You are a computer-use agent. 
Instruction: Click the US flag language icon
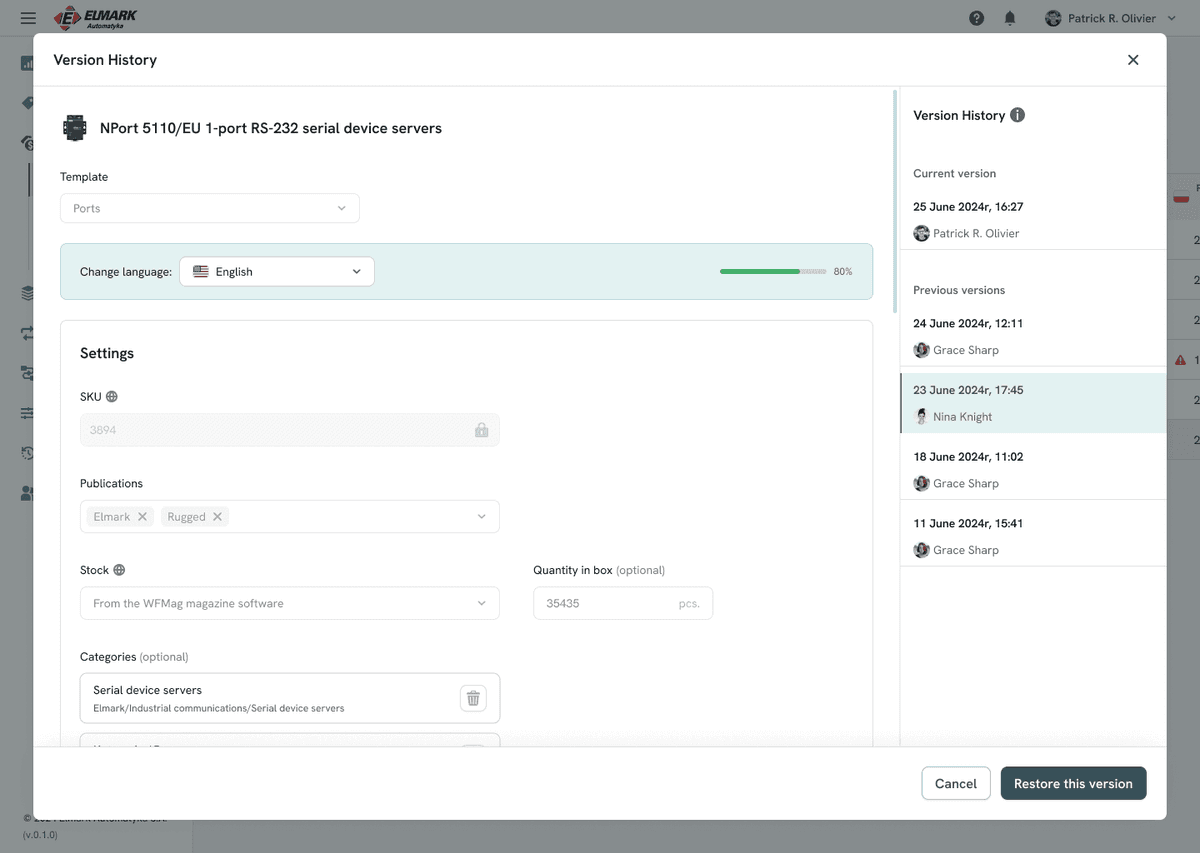pyautogui.click(x=201, y=271)
